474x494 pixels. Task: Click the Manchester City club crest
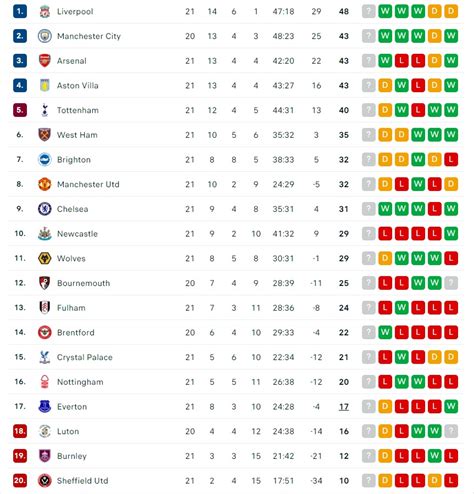pos(45,36)
